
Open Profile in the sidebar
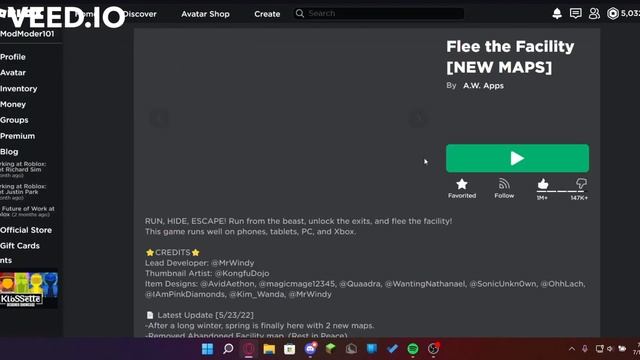coord(13,57)
